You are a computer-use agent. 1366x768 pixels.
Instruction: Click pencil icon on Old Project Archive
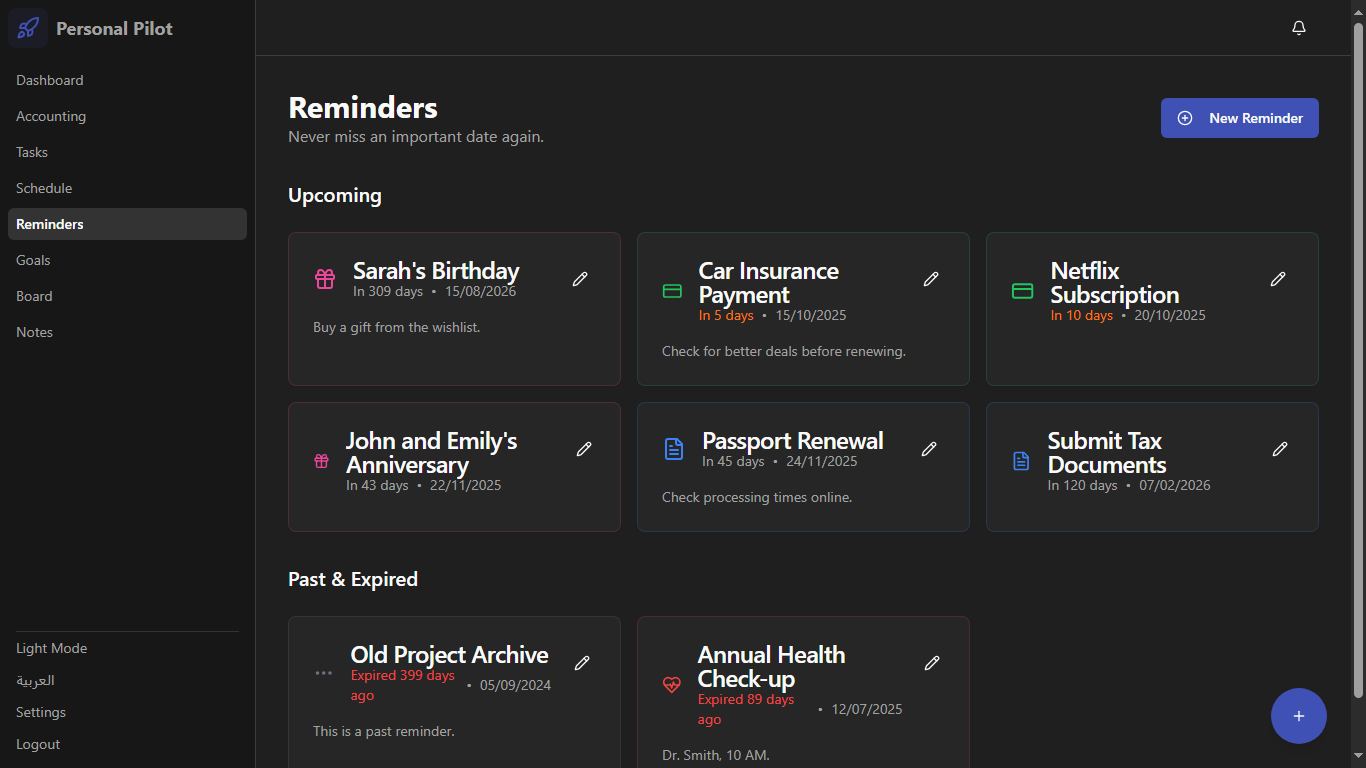(x=582, y=663)
